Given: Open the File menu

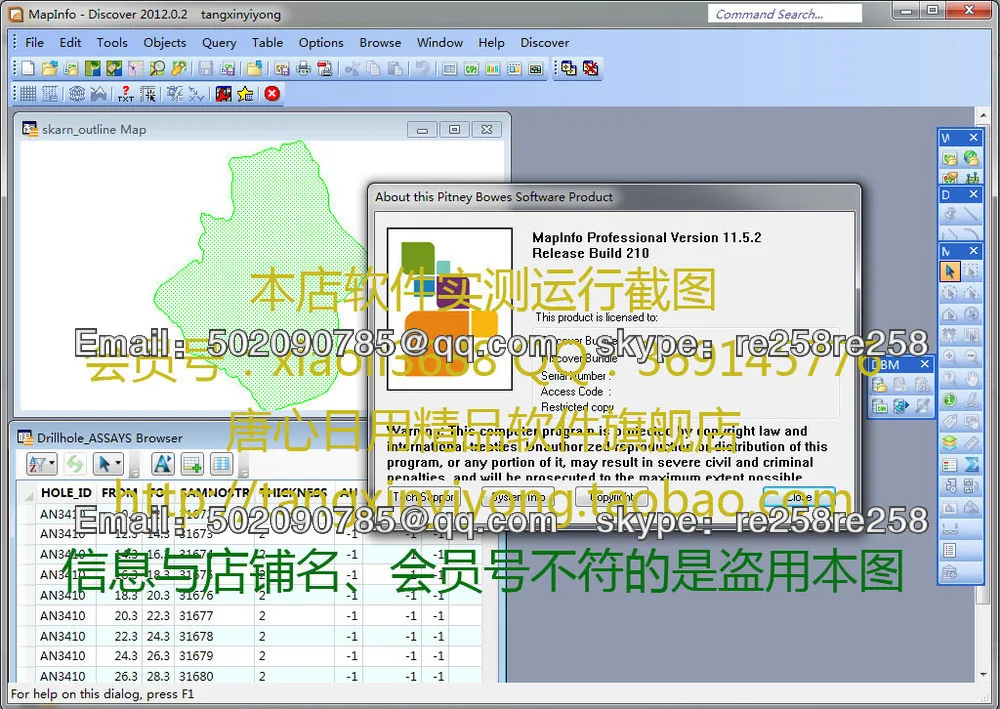Looking at the screenshot, I should click(x=34, y=43).
